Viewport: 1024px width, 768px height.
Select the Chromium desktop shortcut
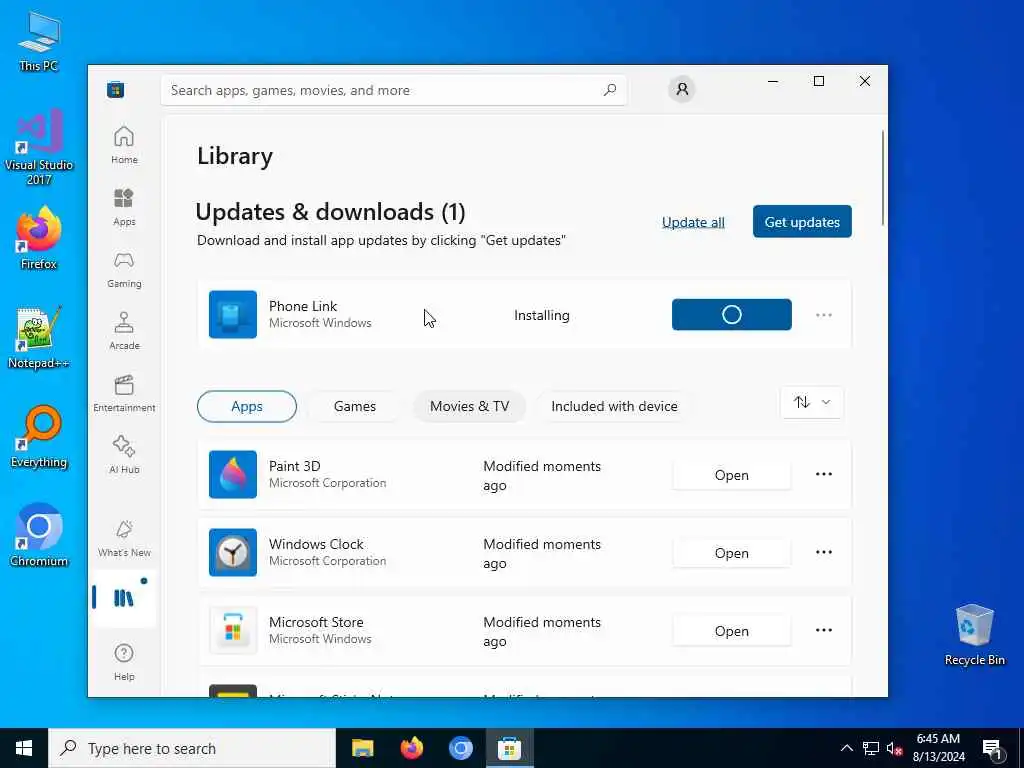pos(39,536)
